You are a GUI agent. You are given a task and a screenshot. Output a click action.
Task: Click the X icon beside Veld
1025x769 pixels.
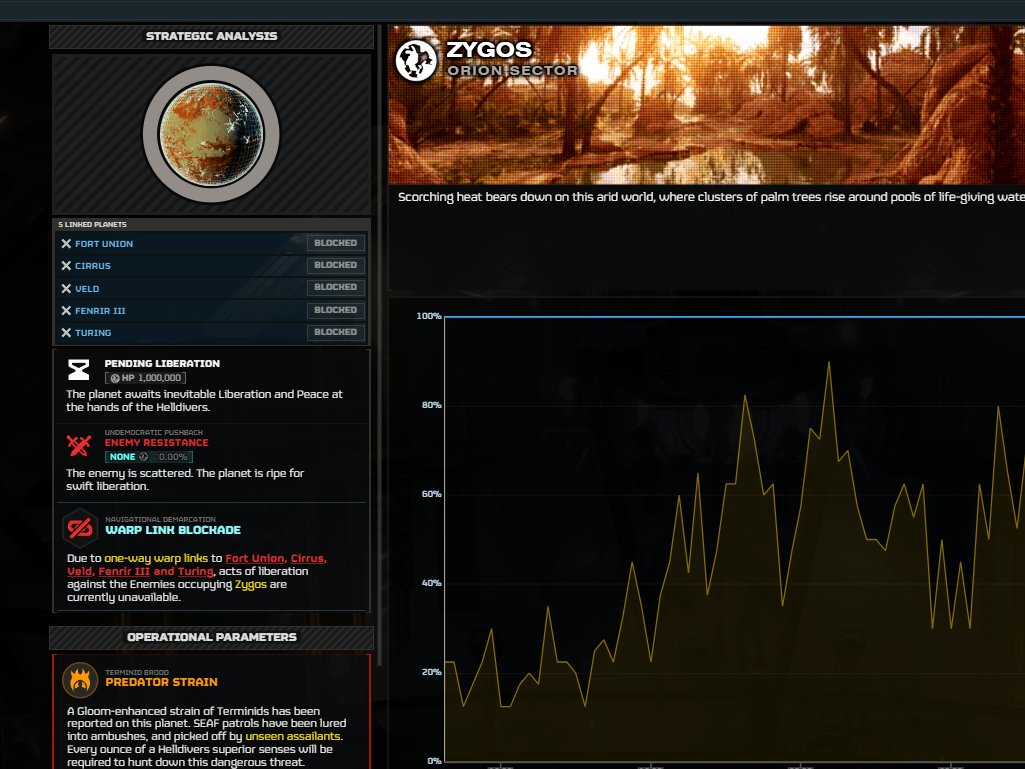pos(66,288)
